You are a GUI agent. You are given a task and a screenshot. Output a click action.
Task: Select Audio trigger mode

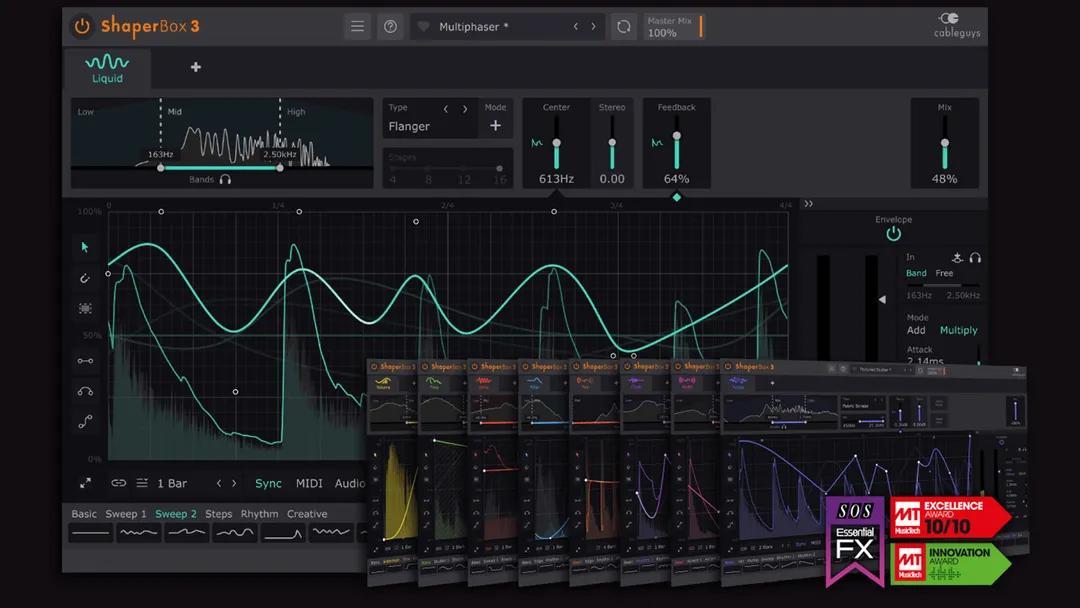[x=350, y=483]
